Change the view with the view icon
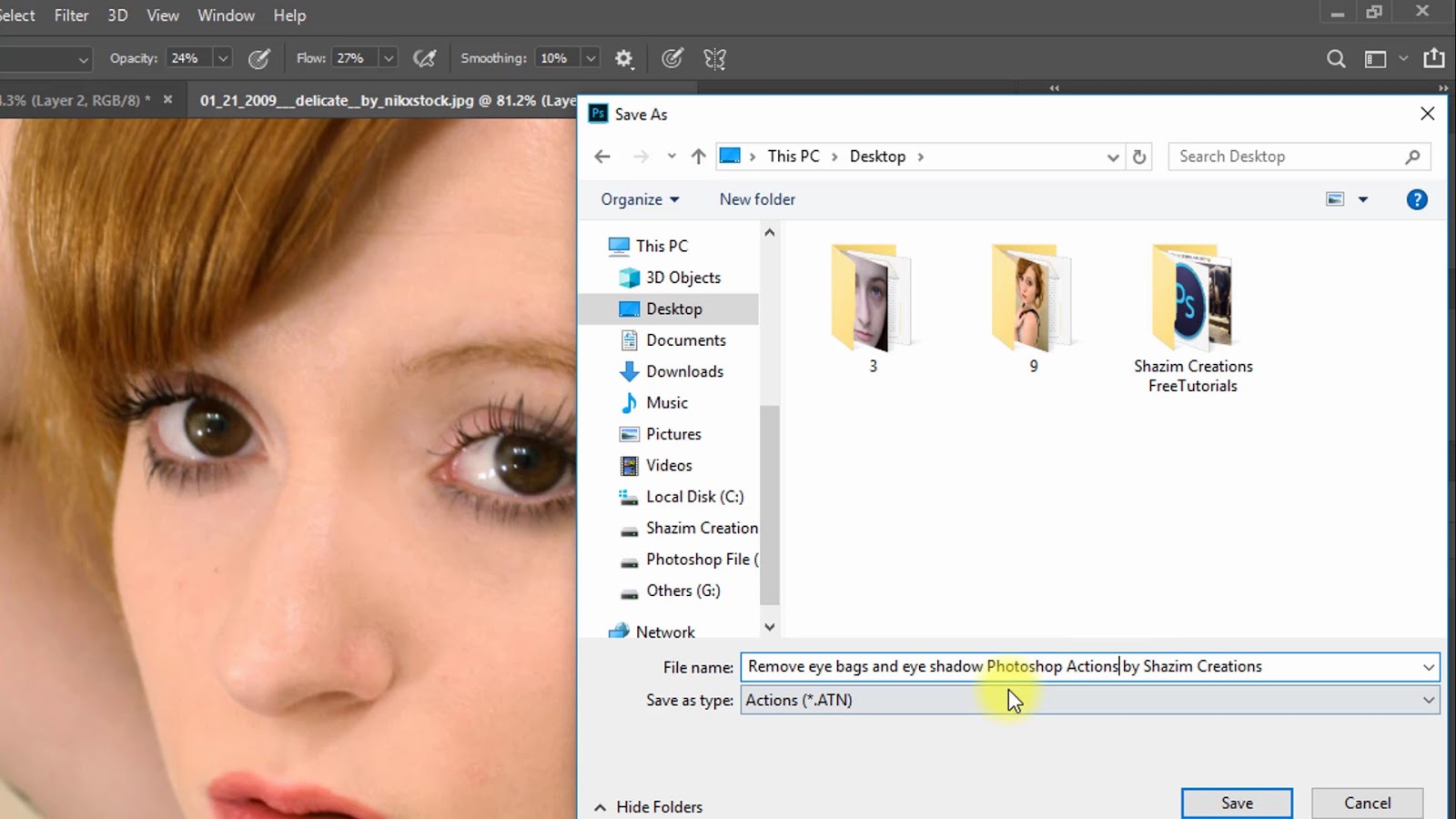This screenshot has width=1456, height=819. pos(1335,199)
